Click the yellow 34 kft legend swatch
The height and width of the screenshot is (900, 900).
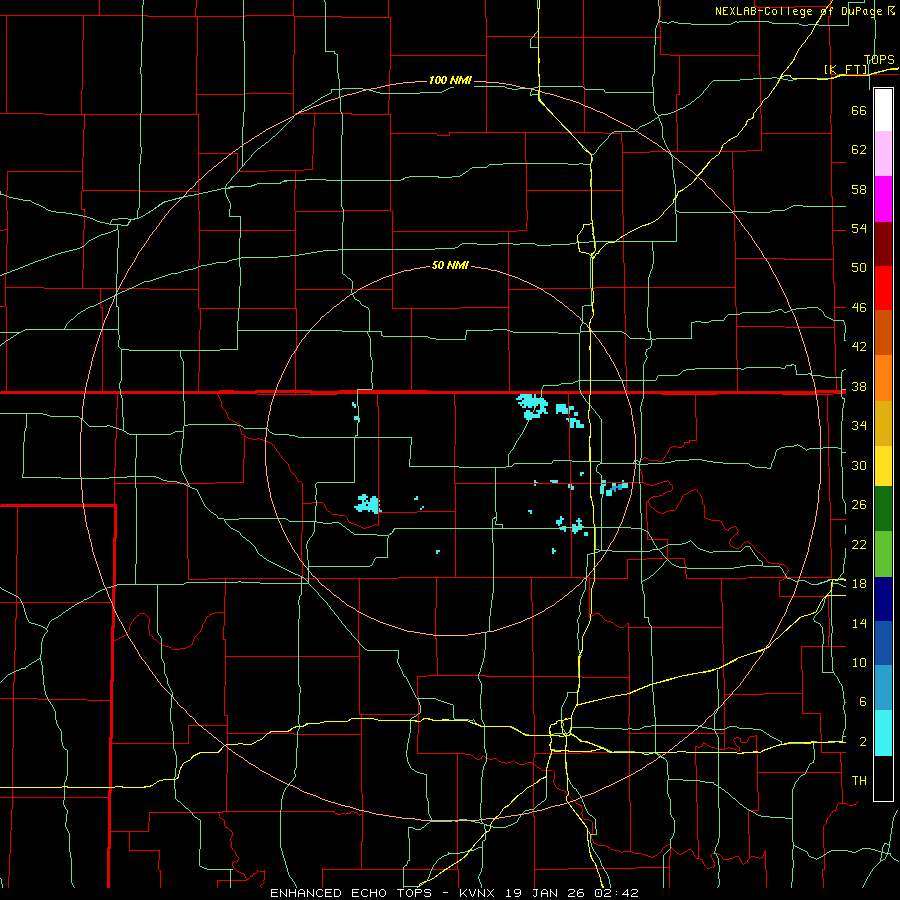point(883,466)
